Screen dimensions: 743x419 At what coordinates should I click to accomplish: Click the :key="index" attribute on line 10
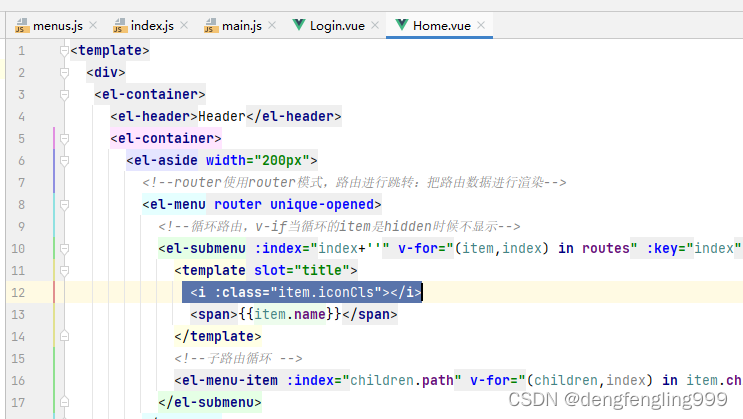point(694,249)
